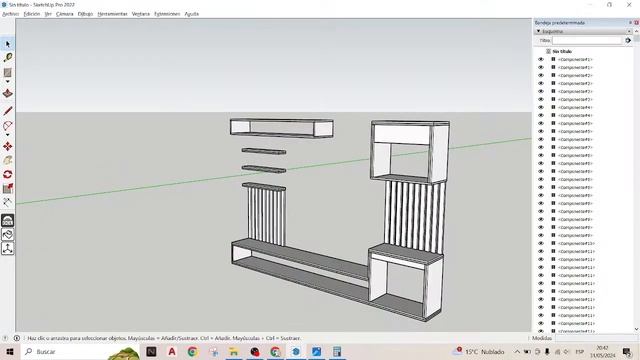Viewport: 640px width, 360px height.
Task: Collapse the Esquema panel triangle
Action: 538,31
